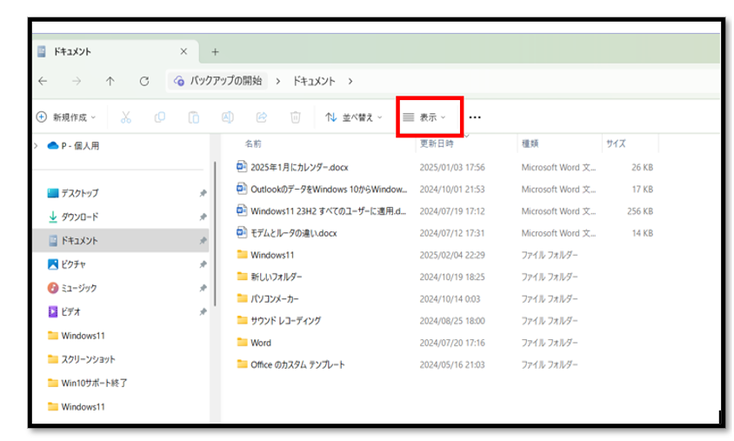Go up one folder level
Viewport: 734px width, 441px height.
pyautogui.click(x=110, y=81)
